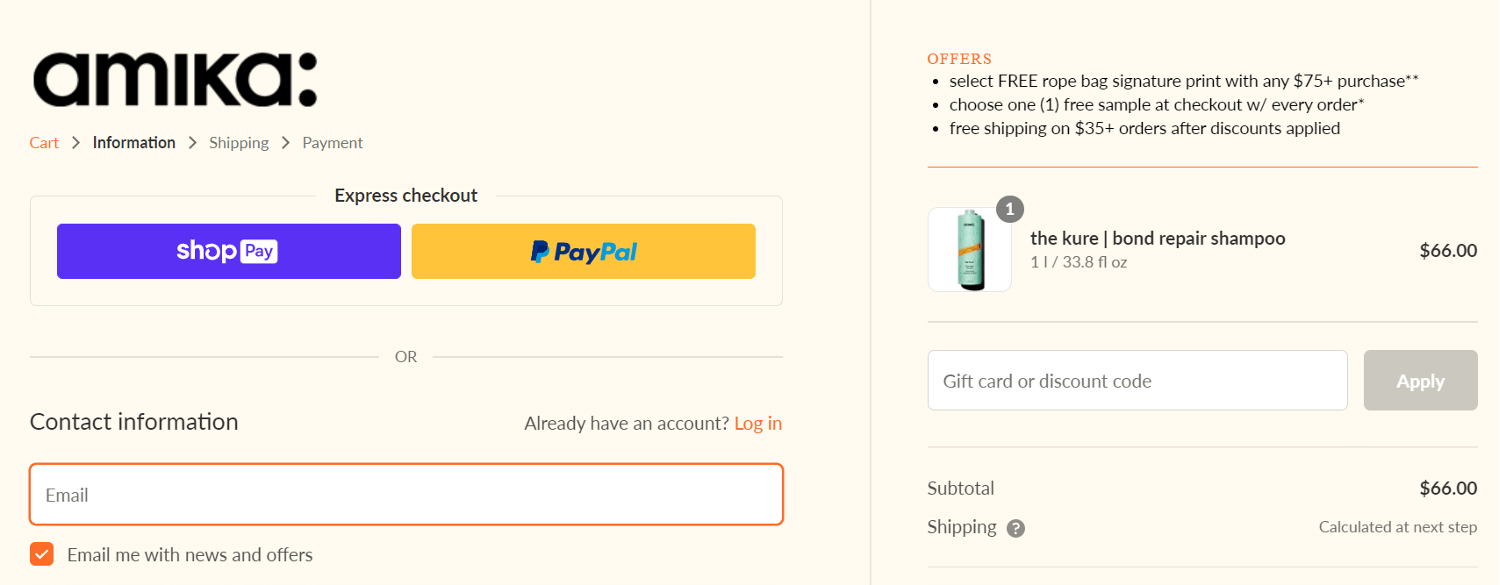
Task: Click the Email input field
Action: pos(406,494)
